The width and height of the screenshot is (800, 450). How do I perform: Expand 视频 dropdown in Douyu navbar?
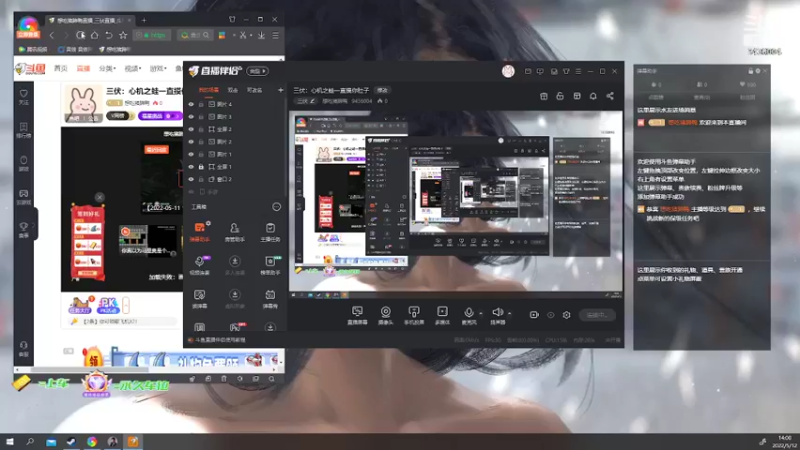132,68
